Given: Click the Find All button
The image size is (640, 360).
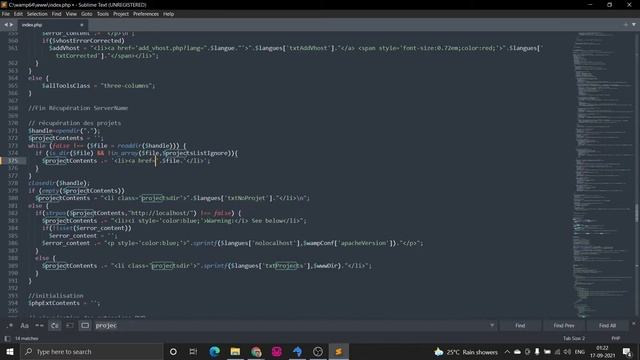Looking at the screenshot, I should (607, 325).
